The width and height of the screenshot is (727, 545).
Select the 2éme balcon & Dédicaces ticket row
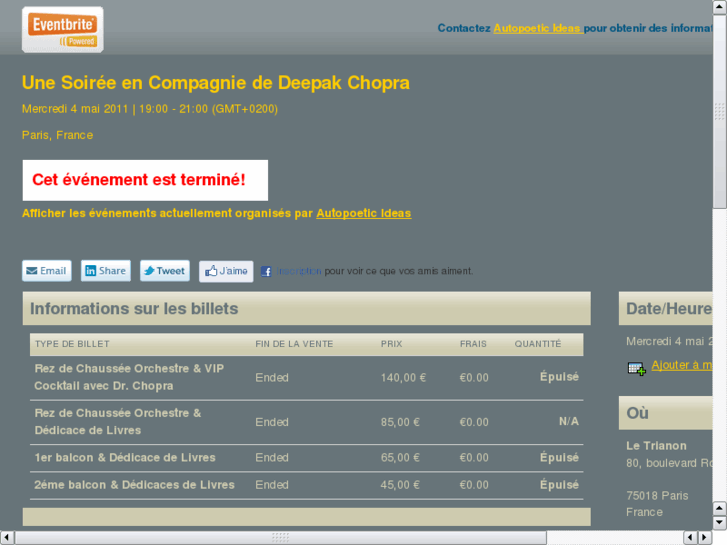[306, 485]
